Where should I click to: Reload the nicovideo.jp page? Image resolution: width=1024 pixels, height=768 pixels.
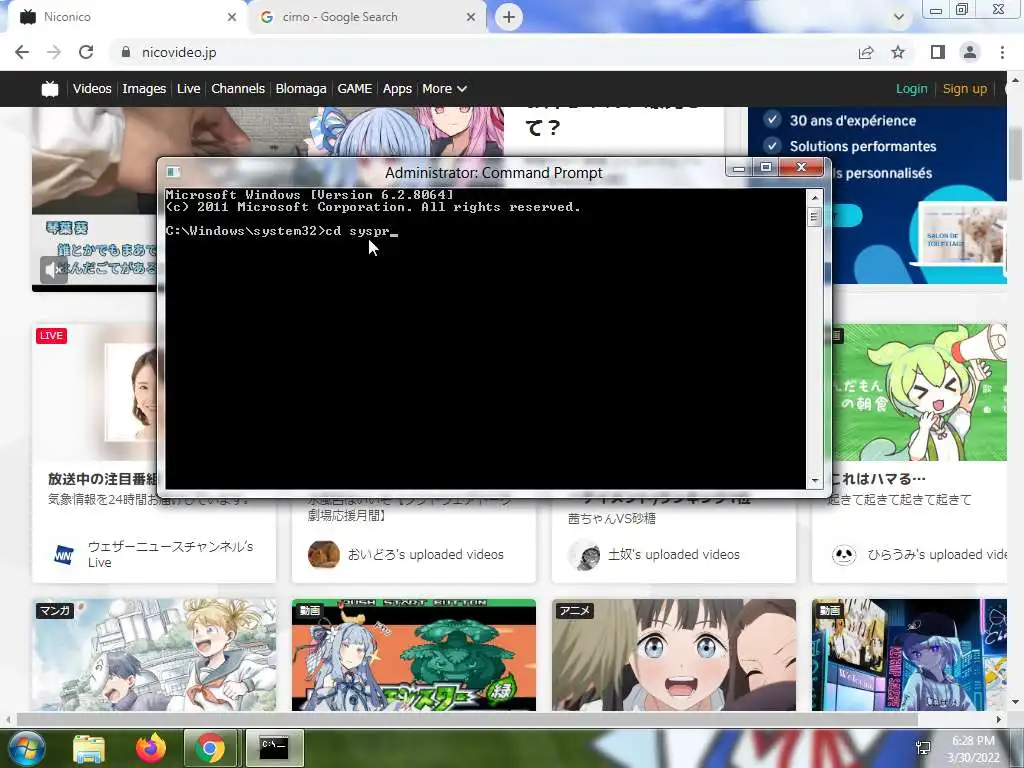click(86, 52)
